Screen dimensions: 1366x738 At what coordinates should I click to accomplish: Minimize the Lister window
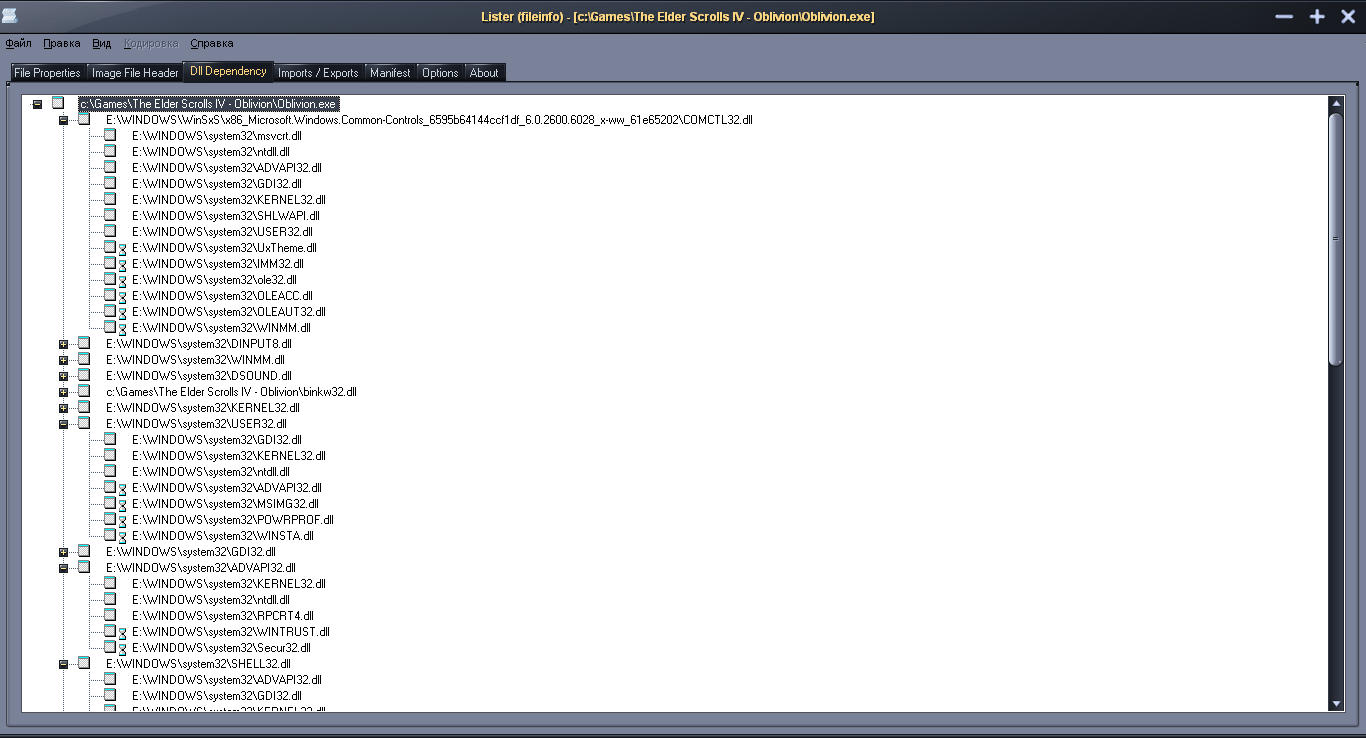click(1285, 16)
